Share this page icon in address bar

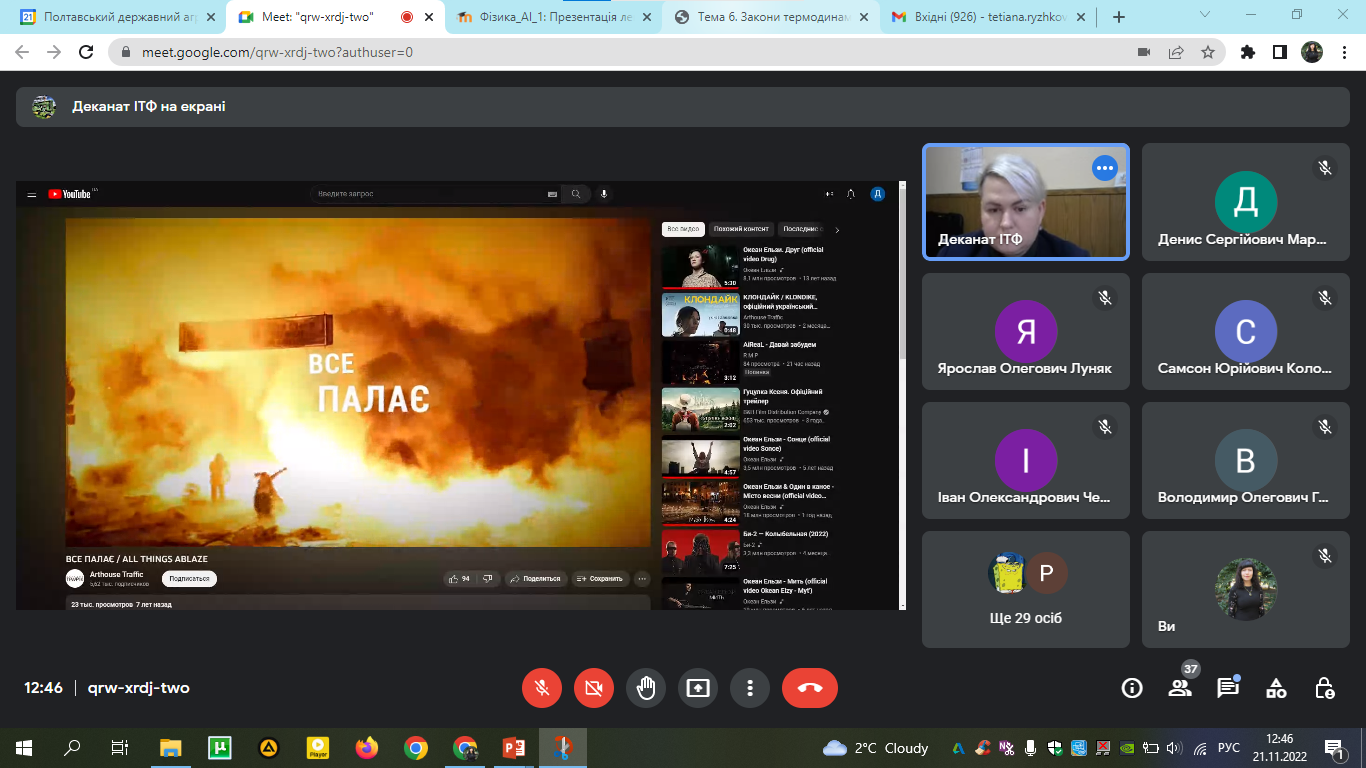pos(1176,52)
